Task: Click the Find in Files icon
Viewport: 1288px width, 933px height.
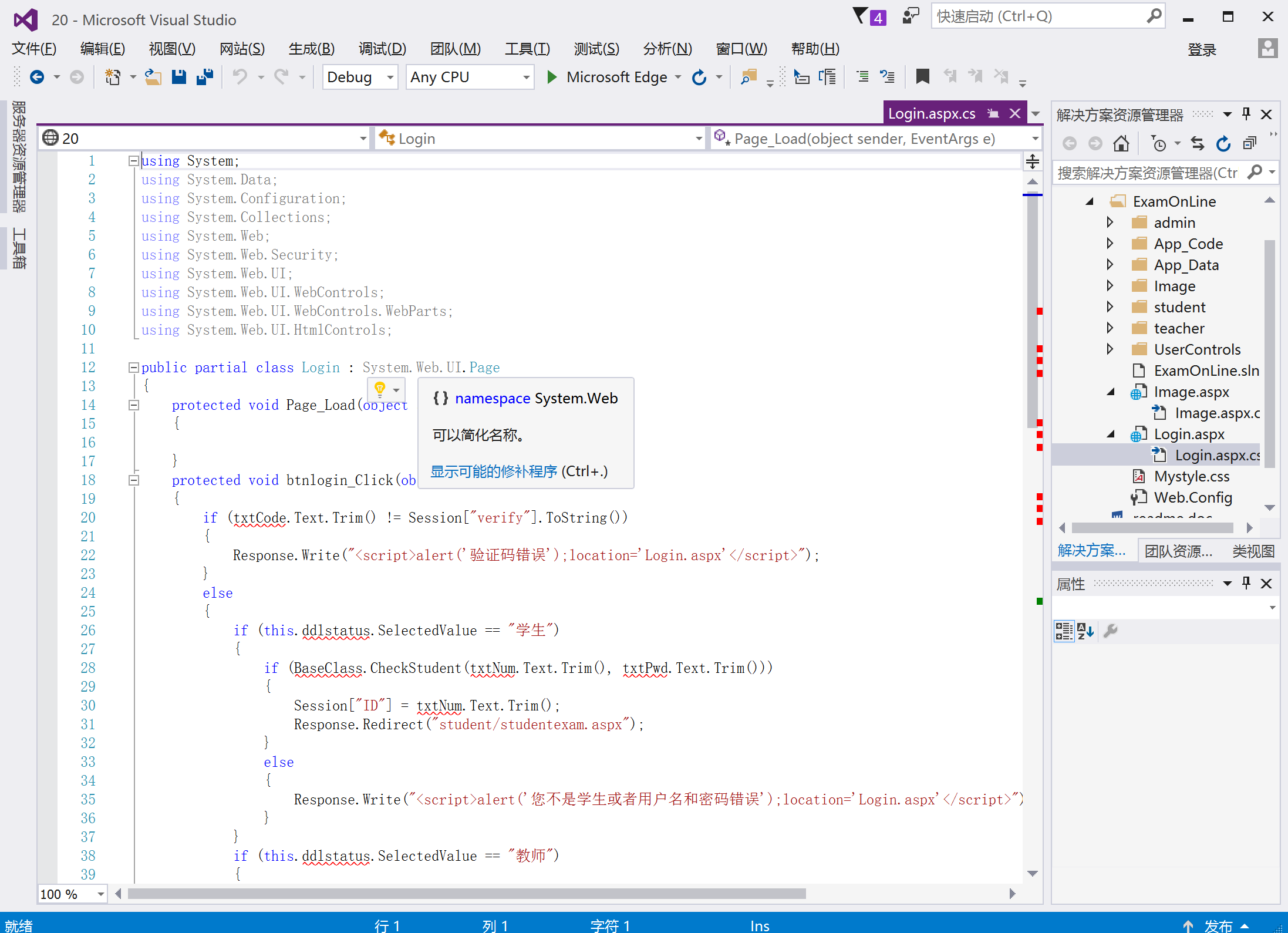Action: [x=749, y=77]
